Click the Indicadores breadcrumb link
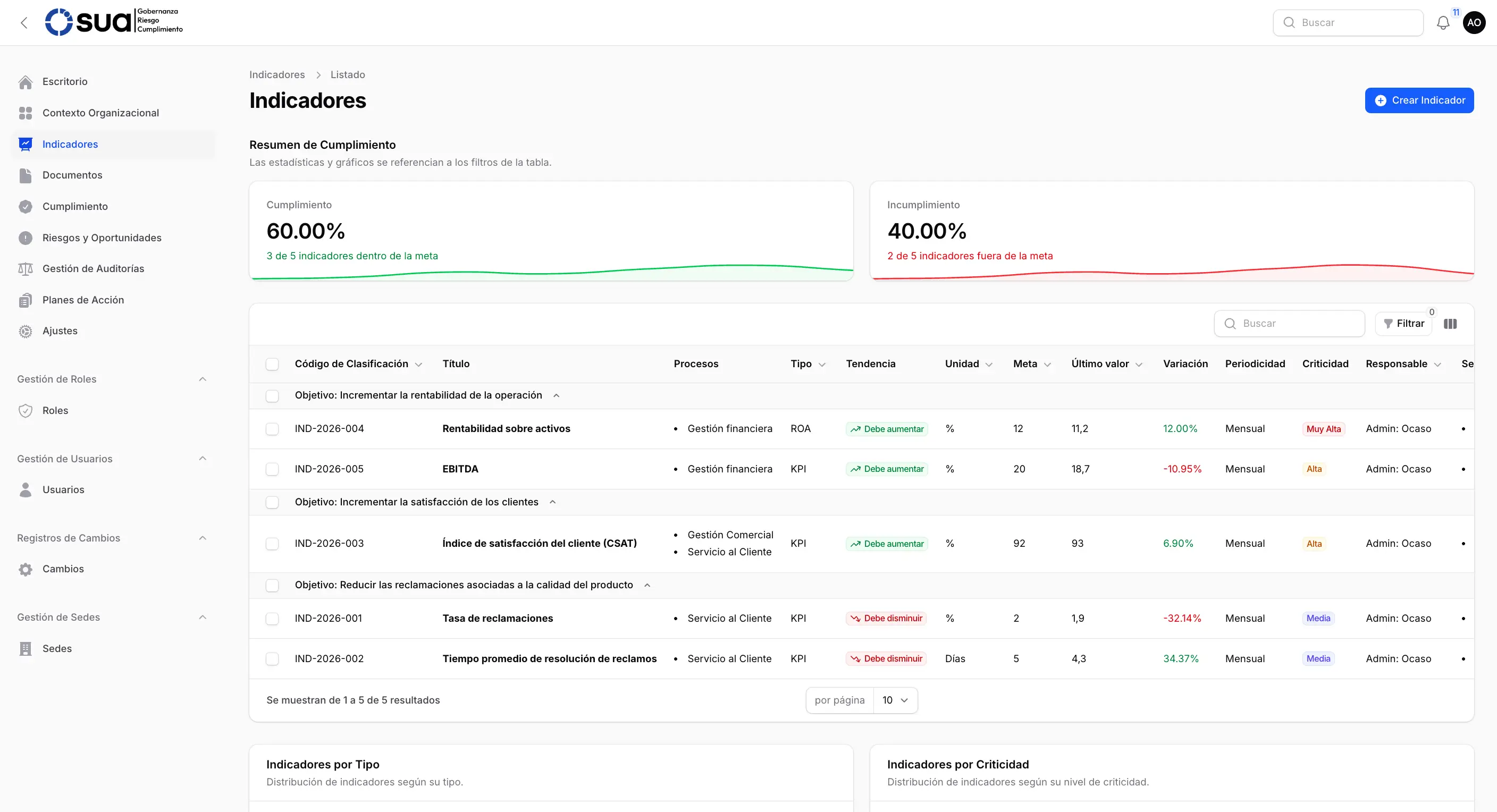This screenshot has height=812, width=1497. (276, 74)
